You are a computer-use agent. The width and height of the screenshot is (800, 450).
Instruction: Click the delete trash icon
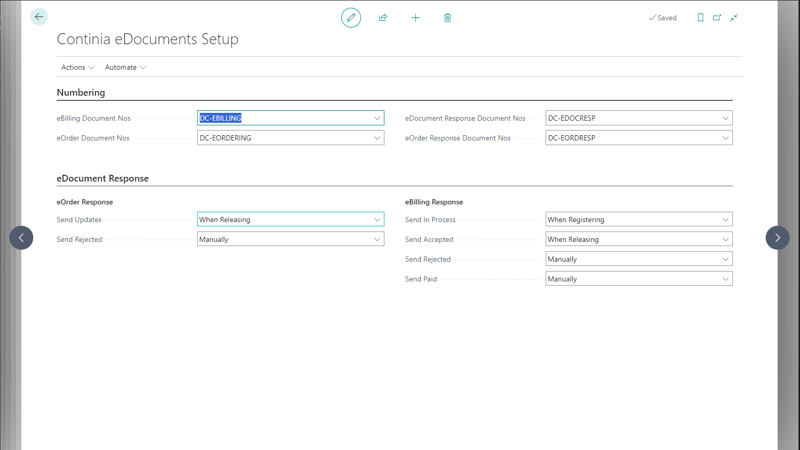click(447, 18)
